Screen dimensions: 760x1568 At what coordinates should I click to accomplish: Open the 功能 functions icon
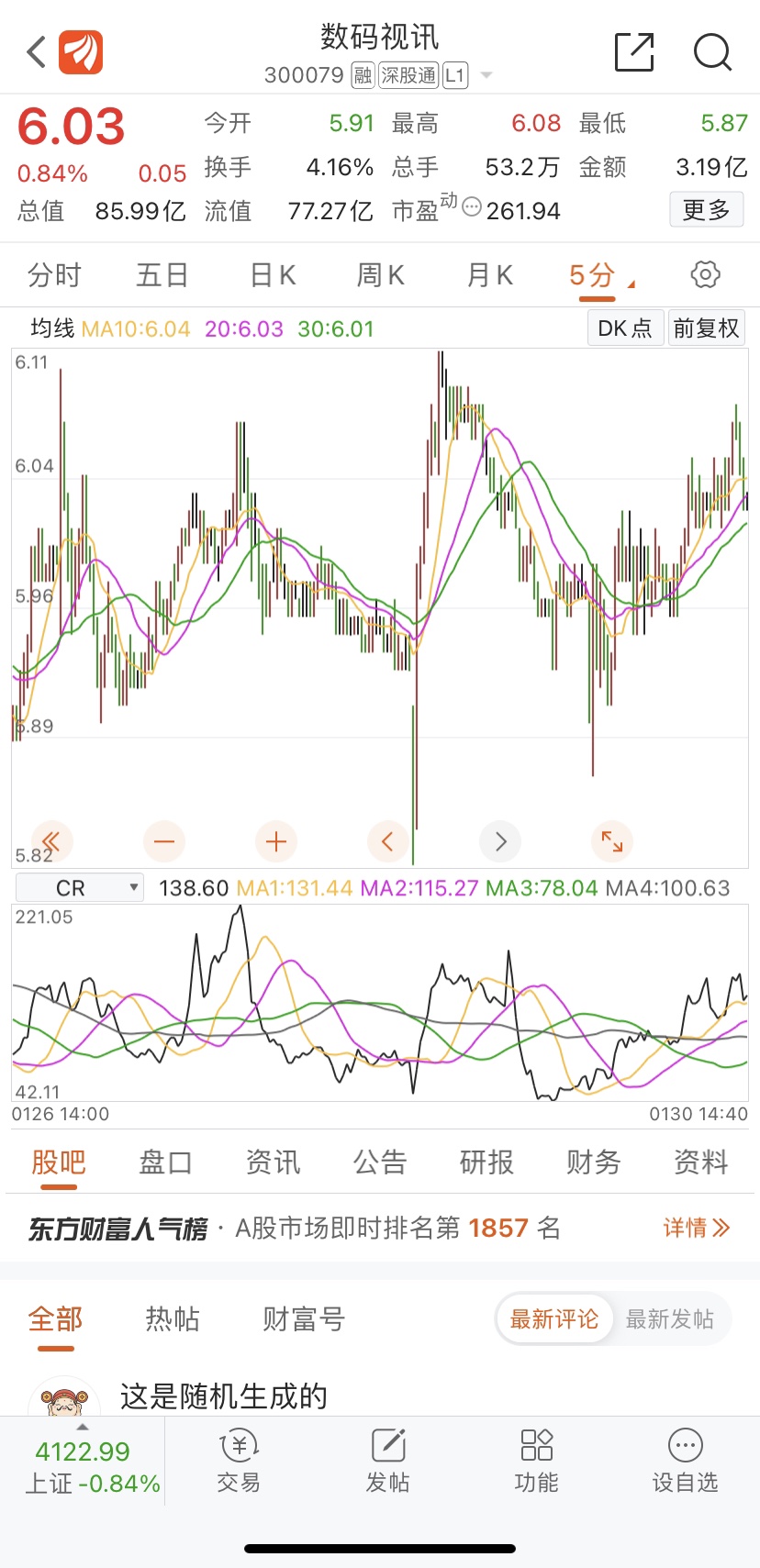point(536,1461)
